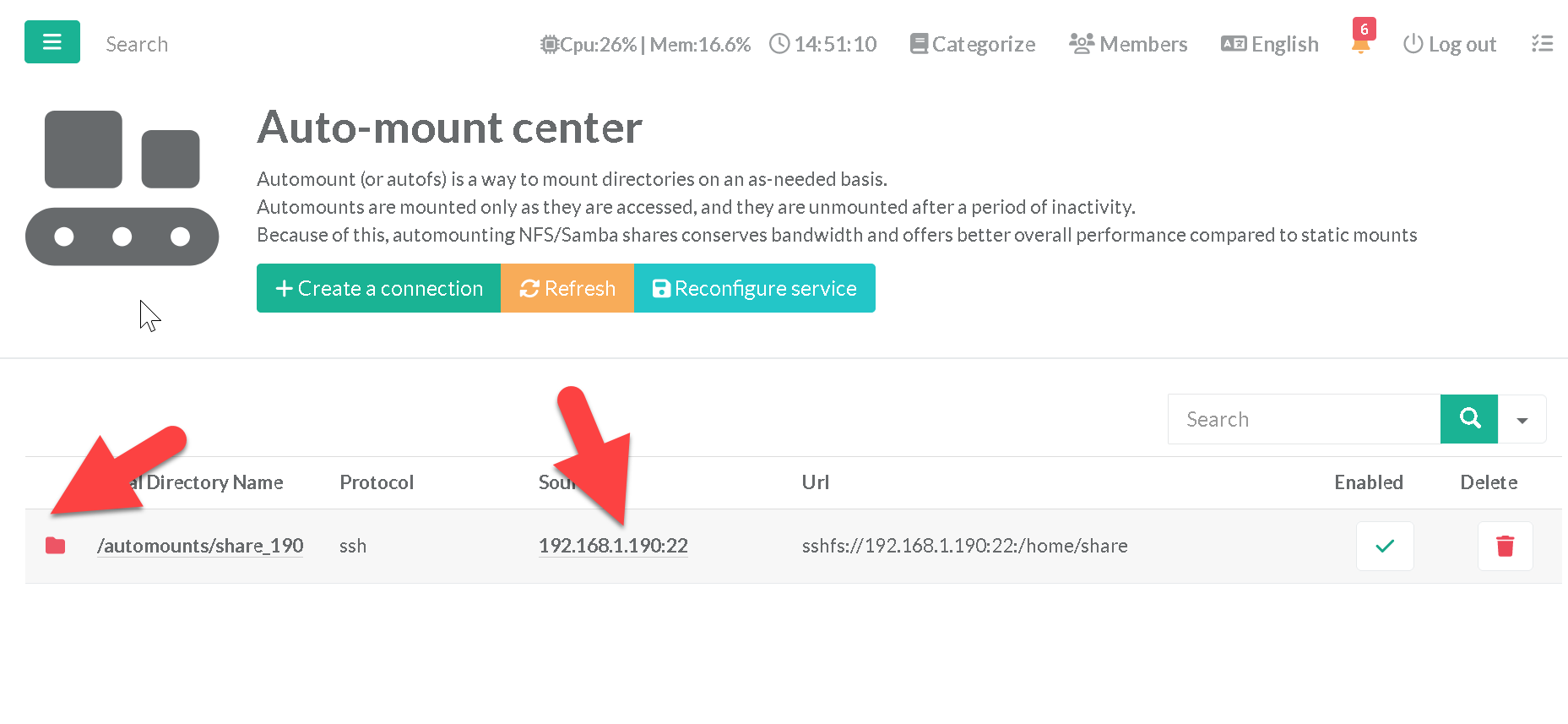
Task: Open the Members menu
Action: pos(1128,44)
